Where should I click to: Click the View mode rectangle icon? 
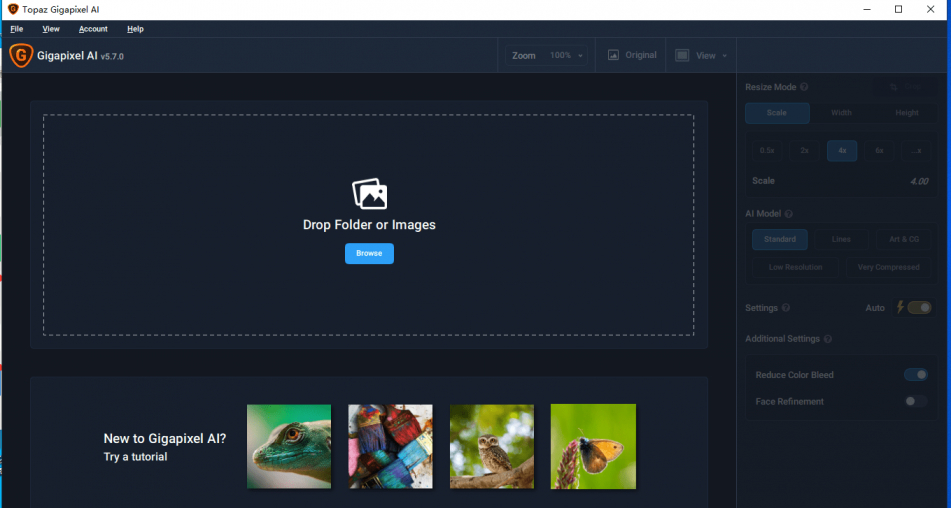point(682,55)
